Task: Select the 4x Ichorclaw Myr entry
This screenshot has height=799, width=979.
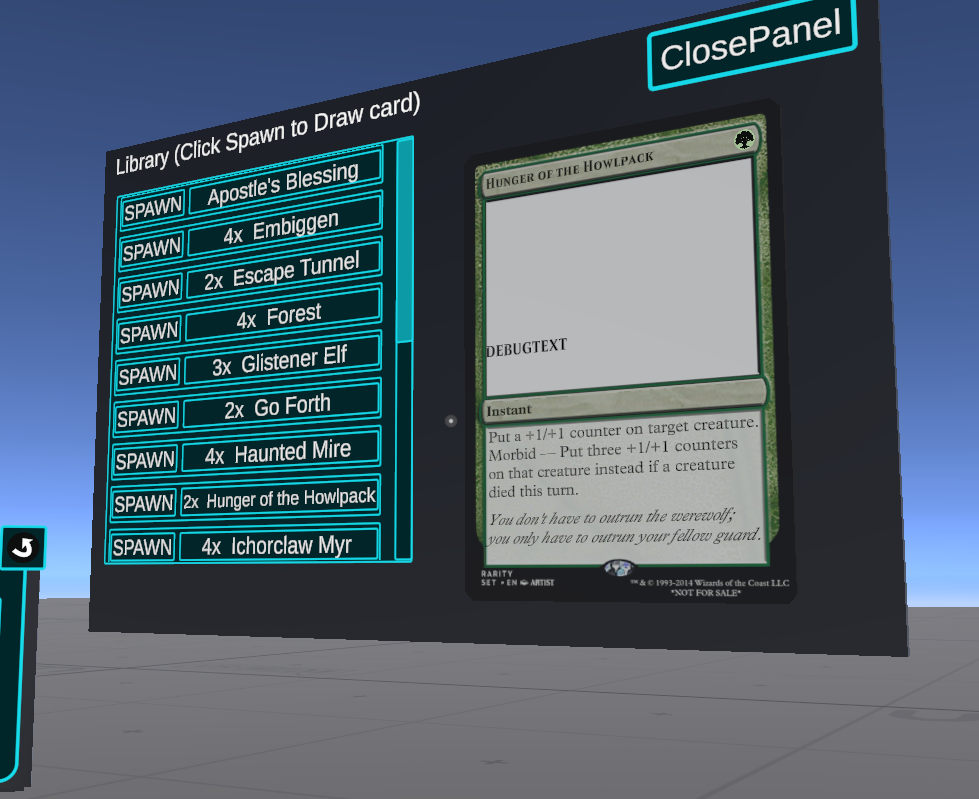Action: click(x=279, y=545)
